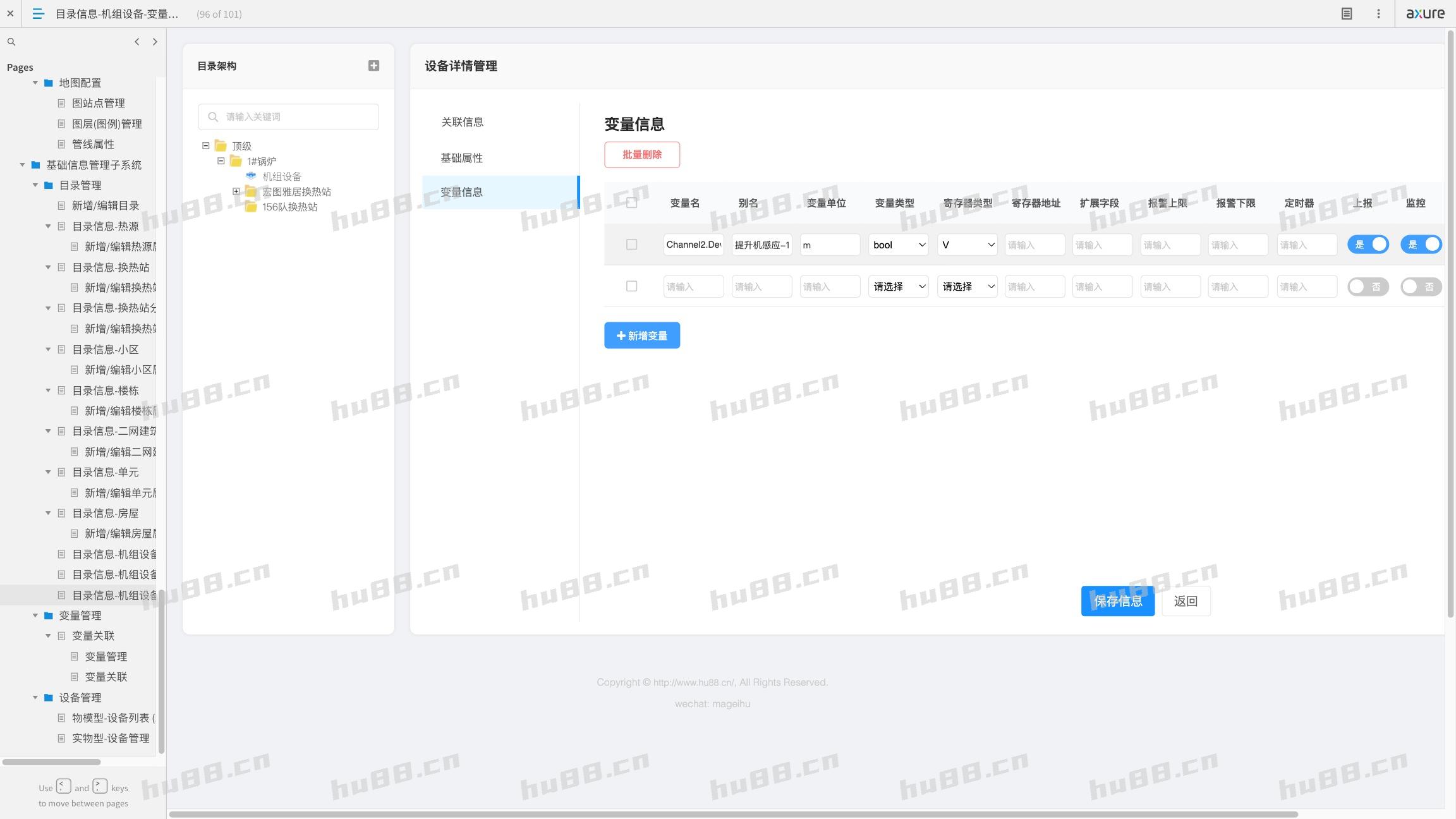Check the header select-all checkbox
Screen dimensions: 1456x819
pyautogui.click(x=631, y=203)
